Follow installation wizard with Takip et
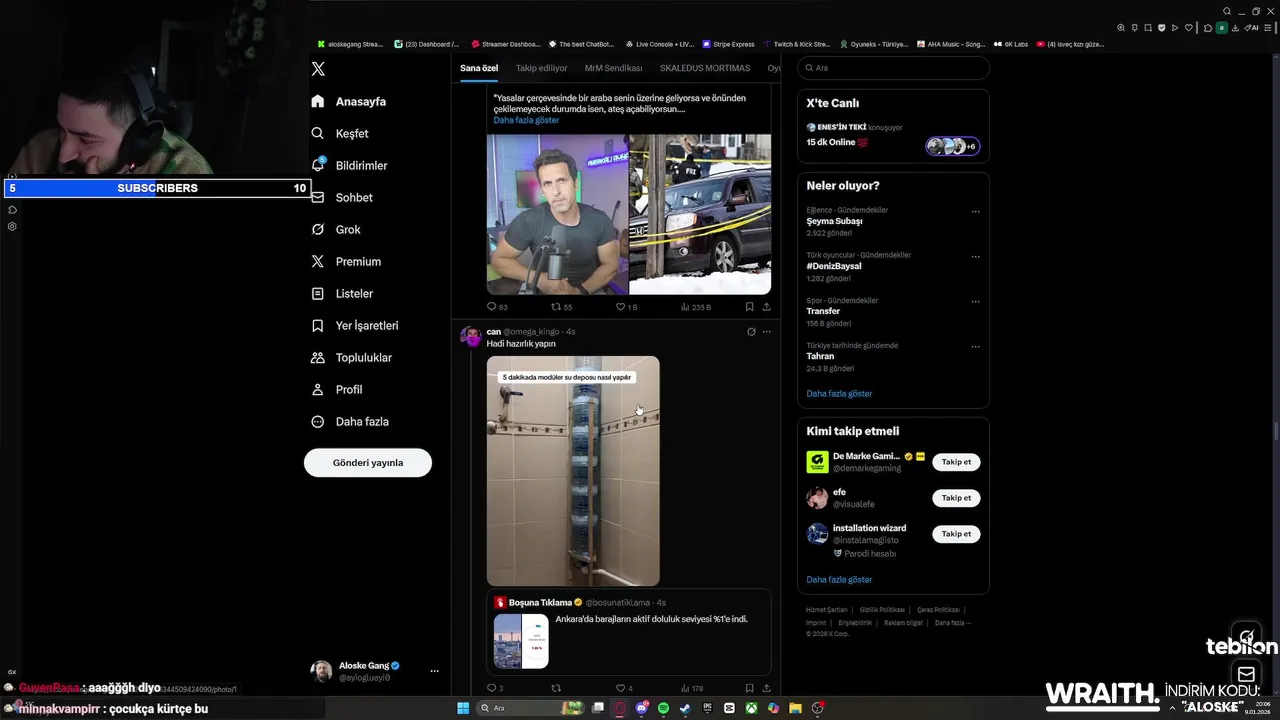The image size is (1280, 720). tap(956, 534)
